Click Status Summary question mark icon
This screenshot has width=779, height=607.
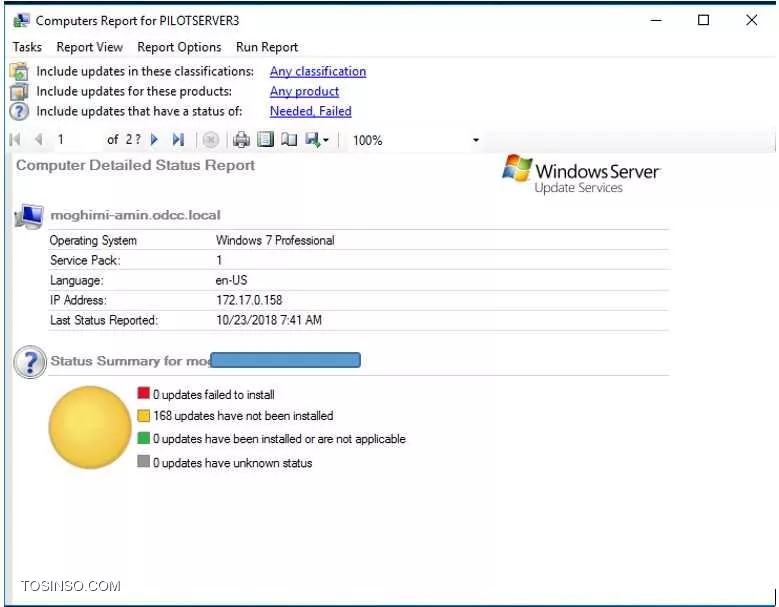tap(30, 362)
